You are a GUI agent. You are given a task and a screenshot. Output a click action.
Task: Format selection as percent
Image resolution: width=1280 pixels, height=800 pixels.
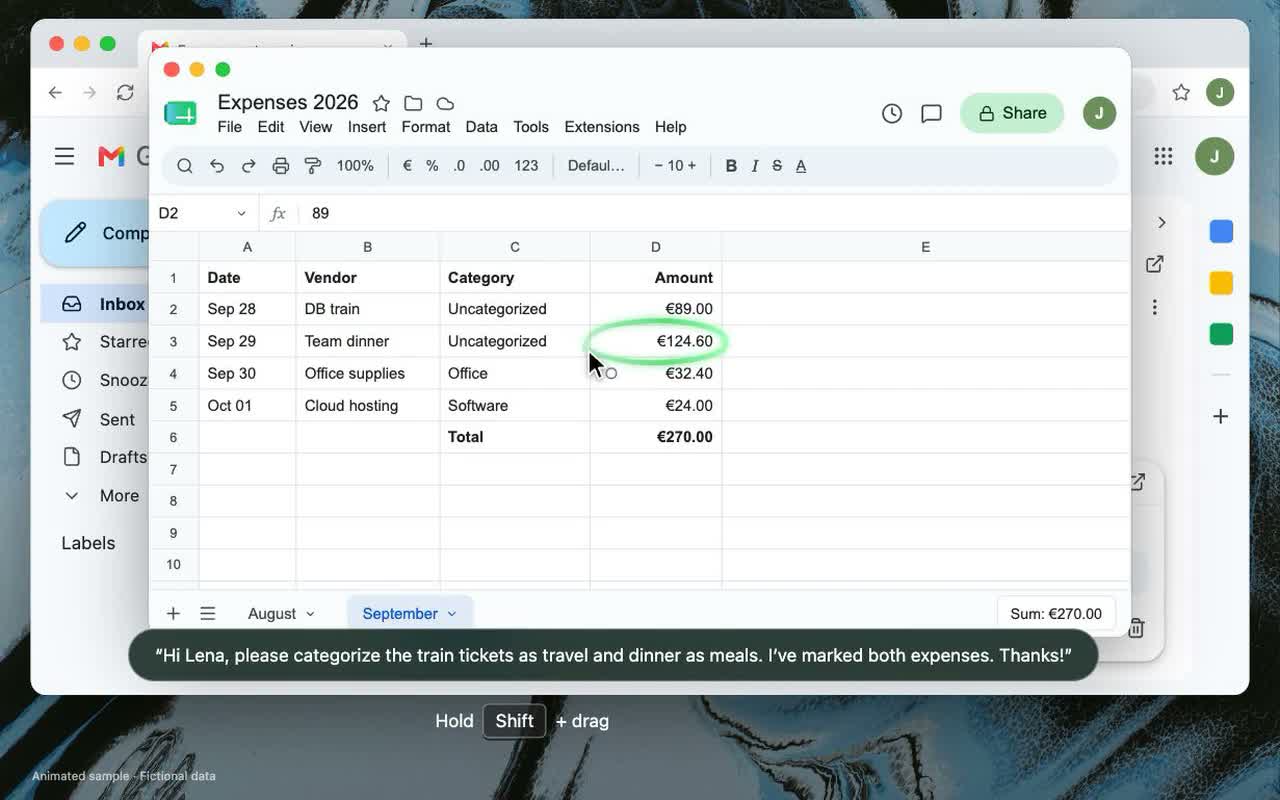(x=432, y=166)
